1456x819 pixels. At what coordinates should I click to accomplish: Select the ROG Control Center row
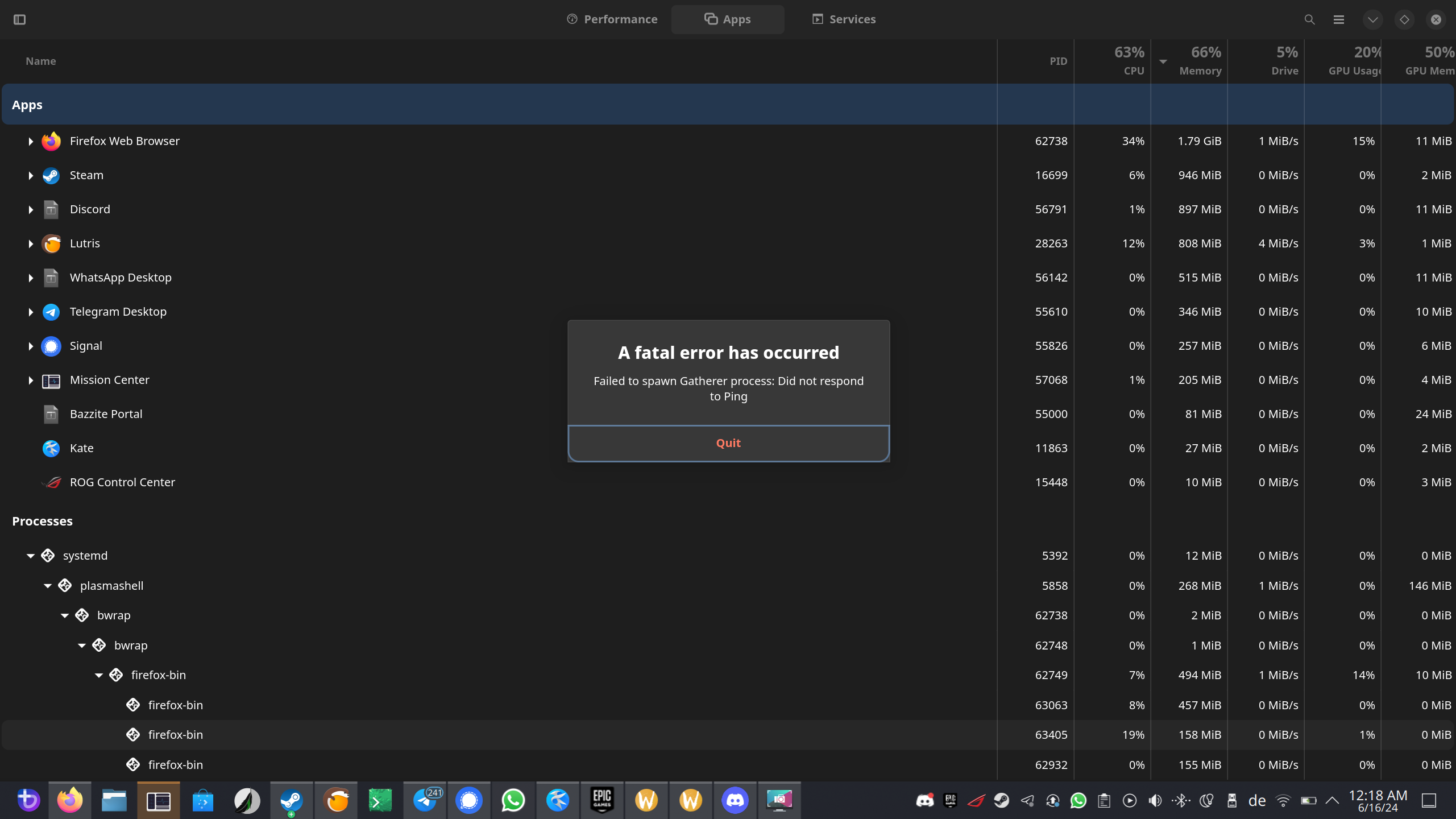122,482
